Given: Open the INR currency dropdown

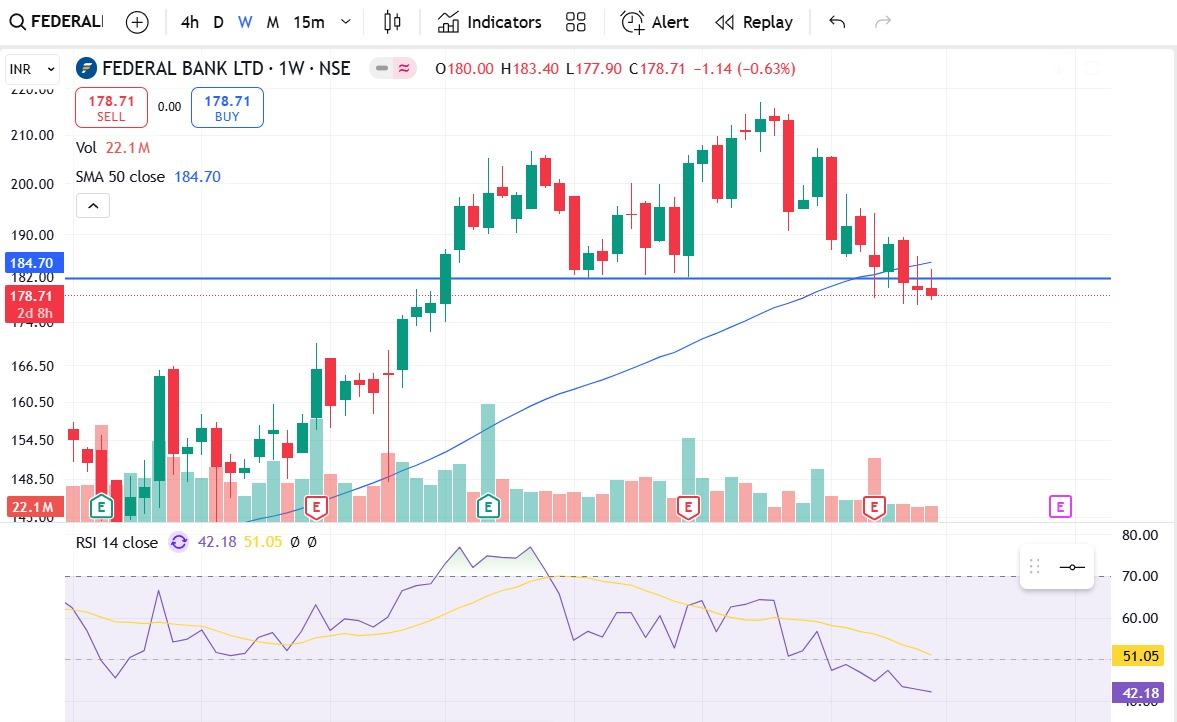Looking at the screenshot, I should click(x=32, y=69).
